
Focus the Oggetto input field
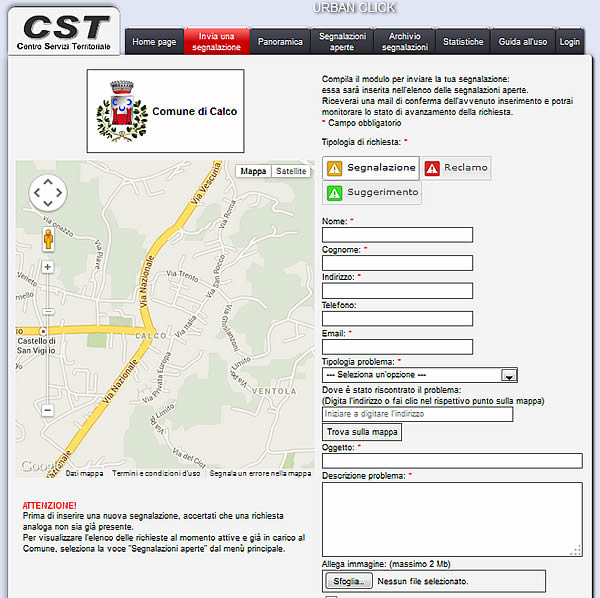(452, 461)
